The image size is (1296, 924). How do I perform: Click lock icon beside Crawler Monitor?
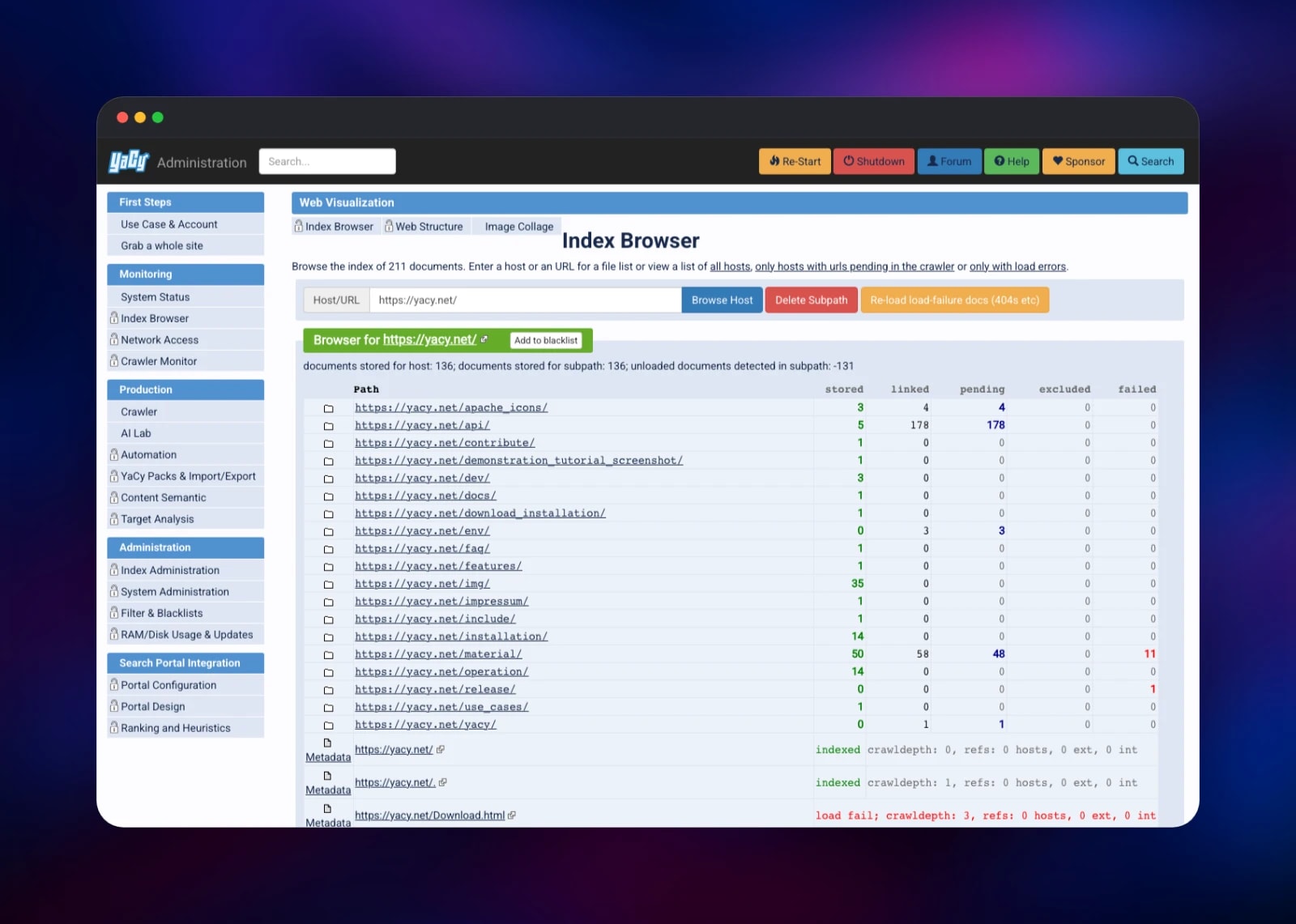click(x=114, y=360)
